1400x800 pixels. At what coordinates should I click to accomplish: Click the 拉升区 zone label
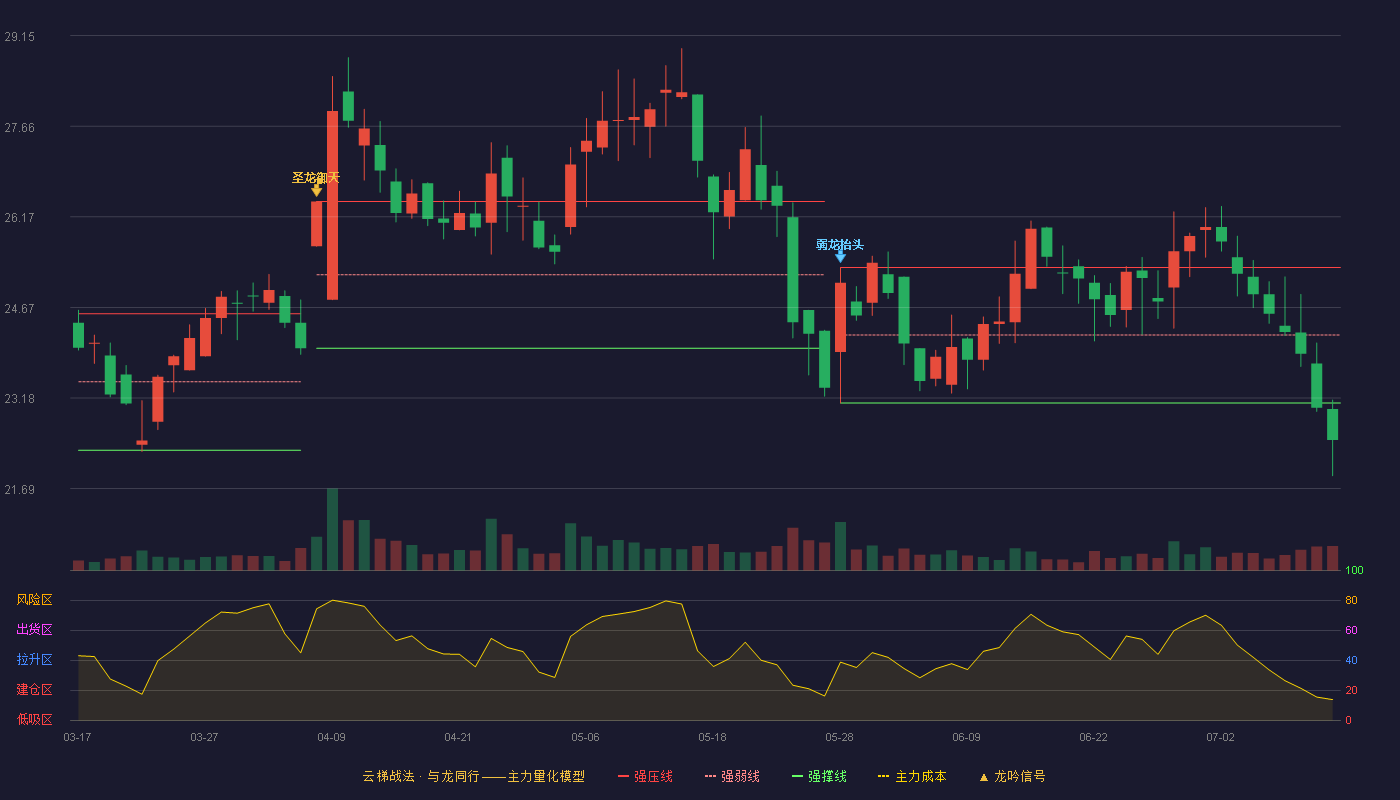34,660
